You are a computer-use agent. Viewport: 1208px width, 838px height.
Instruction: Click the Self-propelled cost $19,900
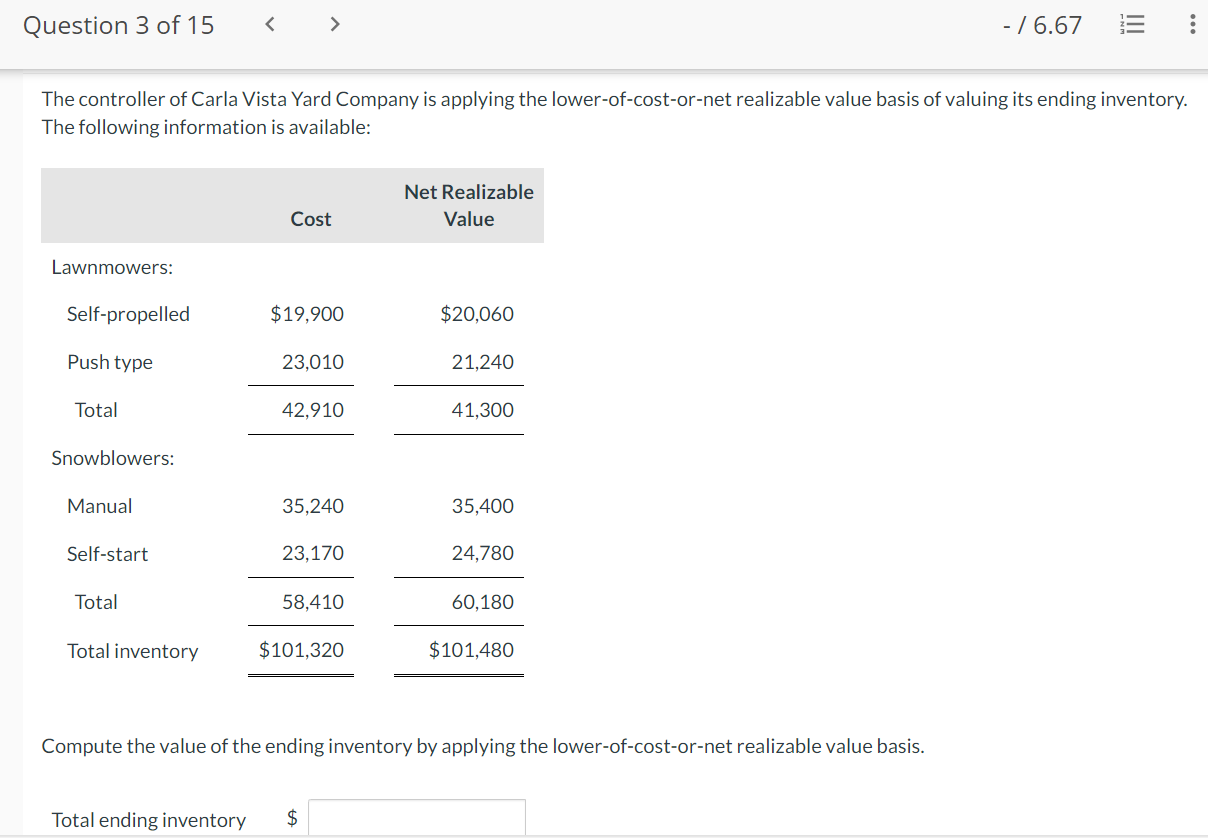(x=307, y=314)
